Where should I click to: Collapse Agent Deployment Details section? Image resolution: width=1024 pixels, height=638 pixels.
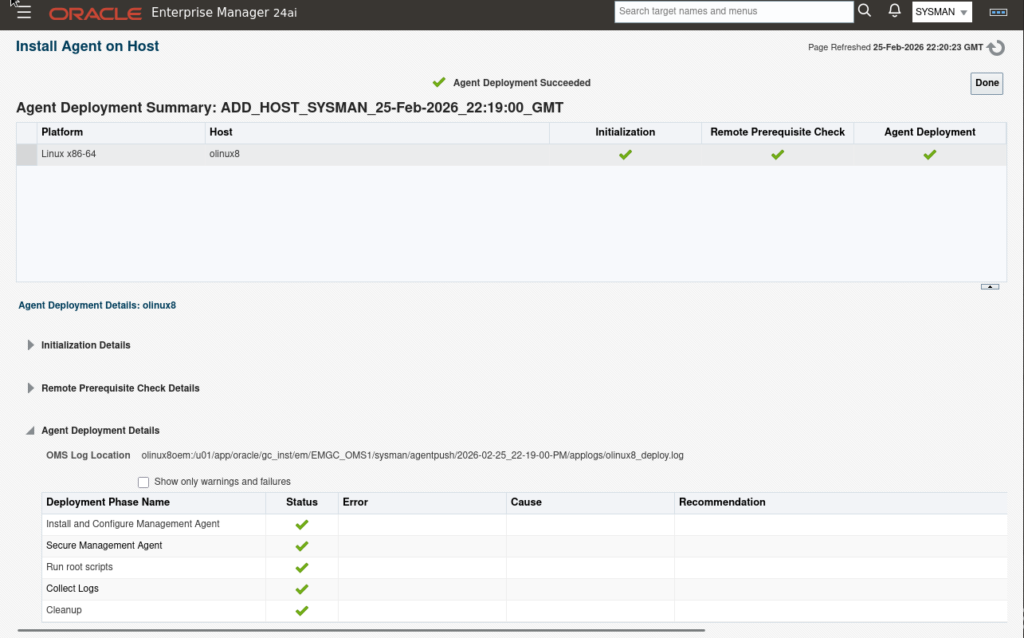[31, 431]
